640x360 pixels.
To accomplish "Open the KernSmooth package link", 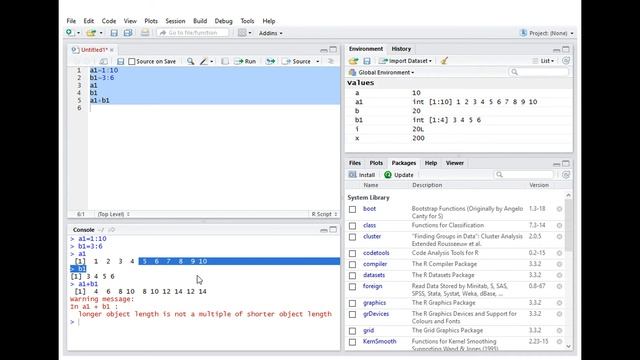I will tap(379, 341).
